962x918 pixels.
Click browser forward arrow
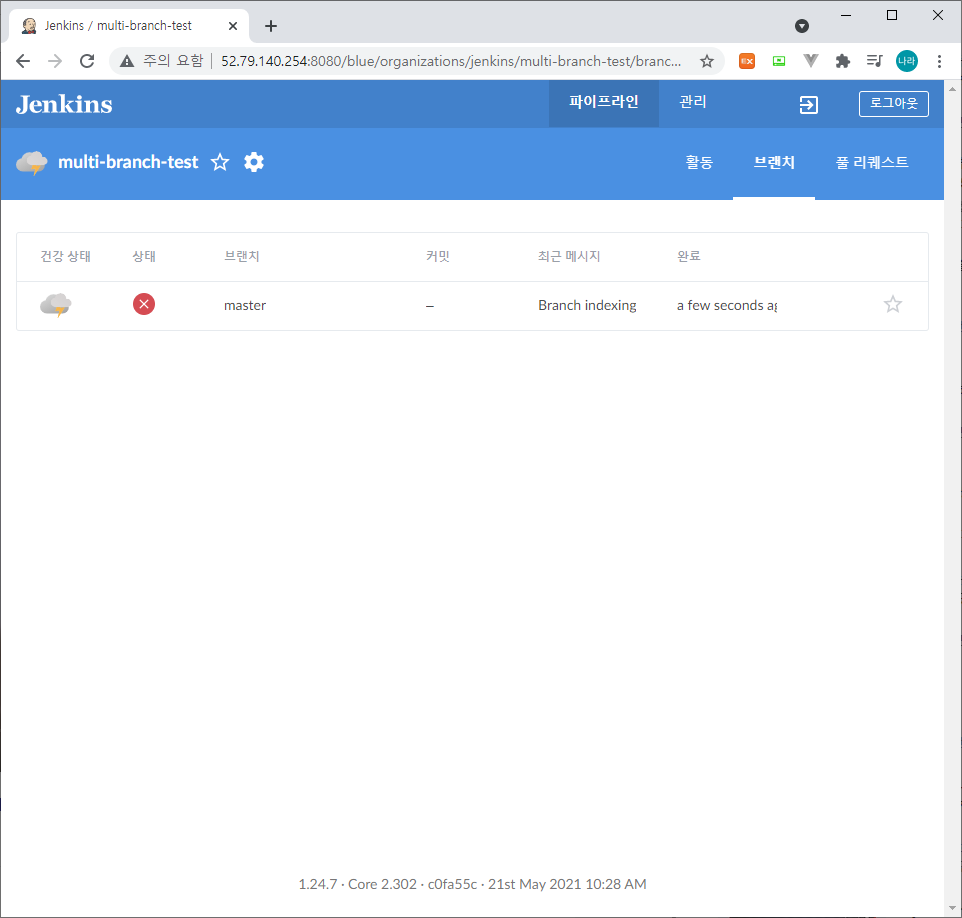tap(55, 61)
